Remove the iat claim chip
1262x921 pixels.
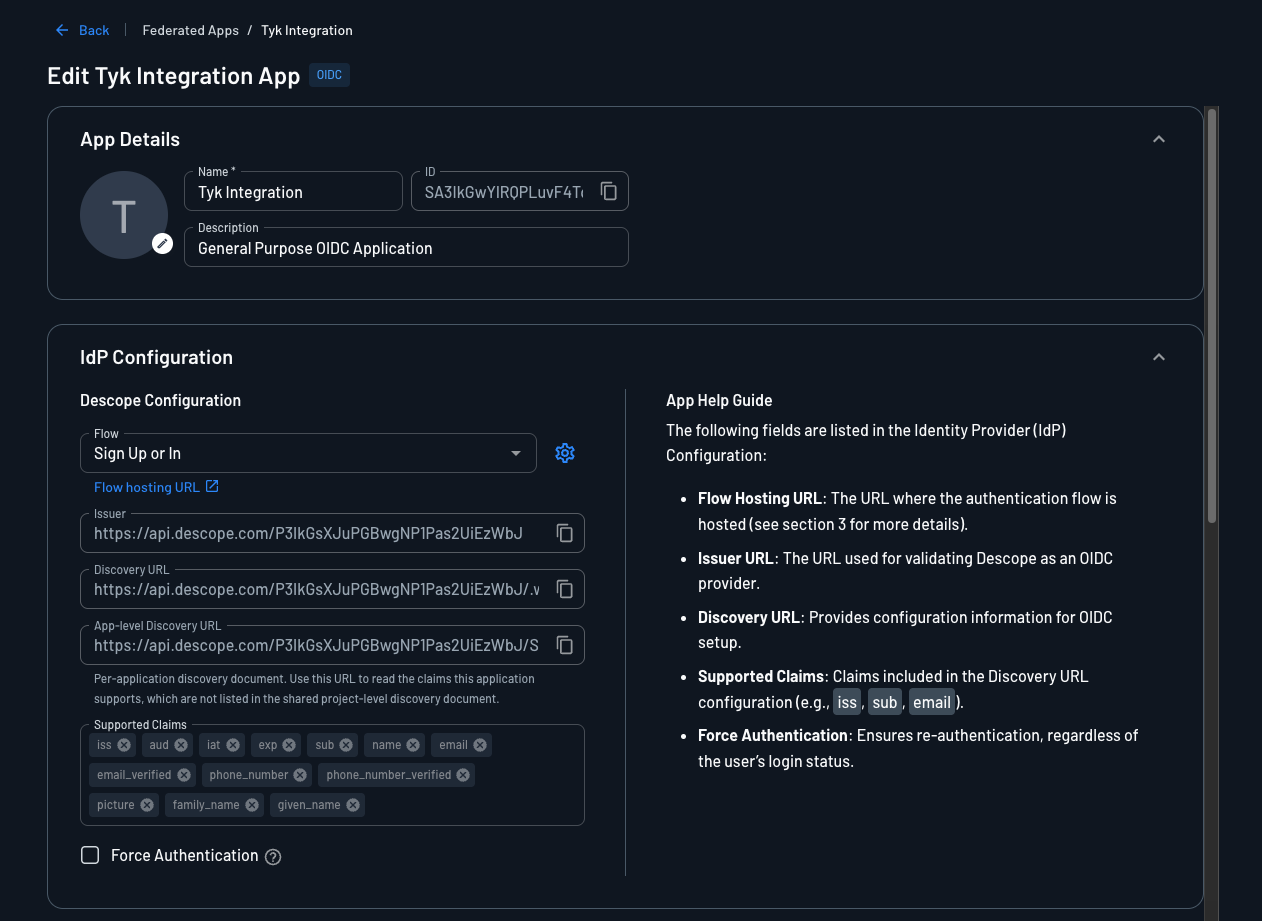click(233, 745)
